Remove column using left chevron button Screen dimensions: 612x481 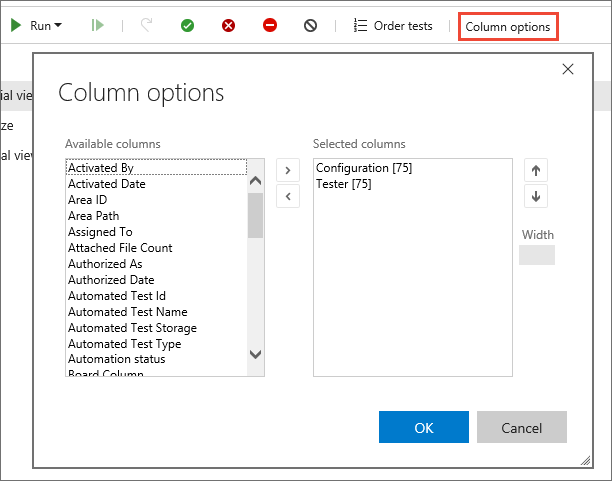[288, 196]
